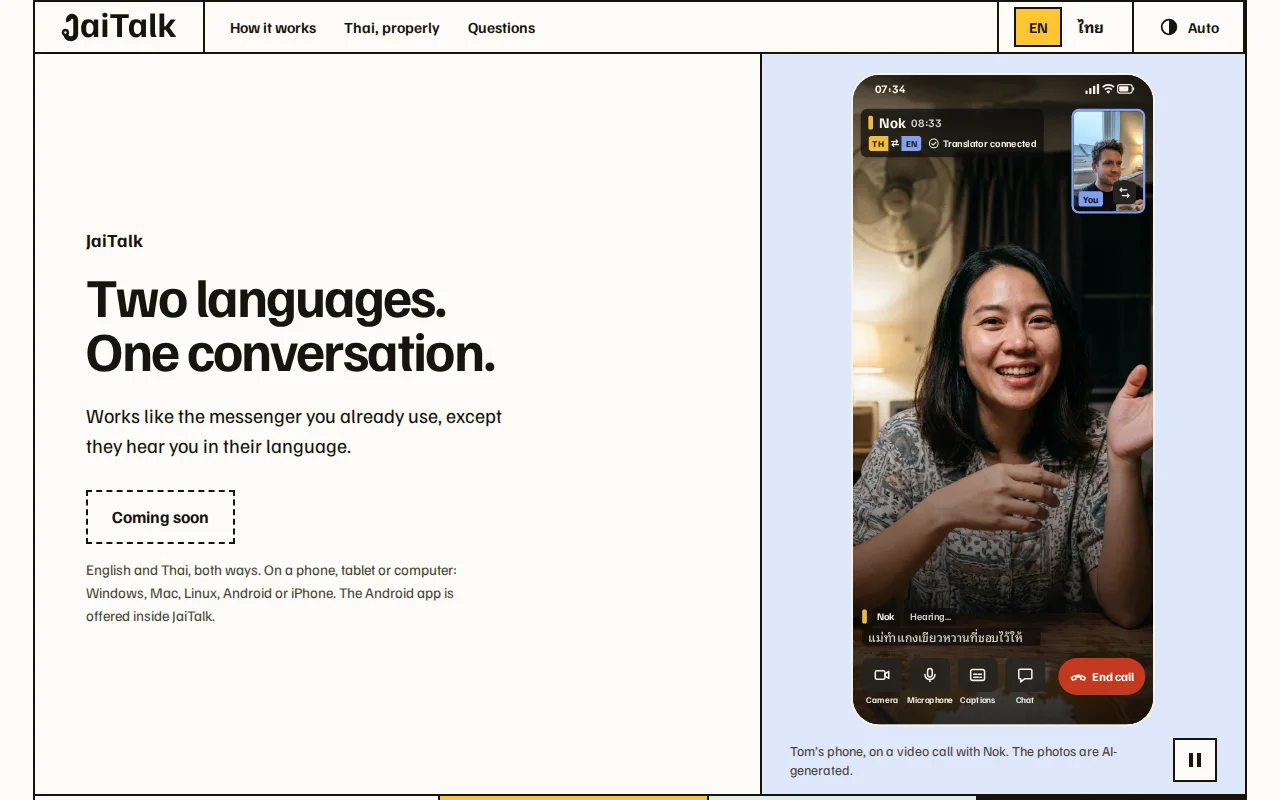Click the Thai caption text in the call
The width and height of the screenshot is (1280, 800).
click(x=946, y=637)
